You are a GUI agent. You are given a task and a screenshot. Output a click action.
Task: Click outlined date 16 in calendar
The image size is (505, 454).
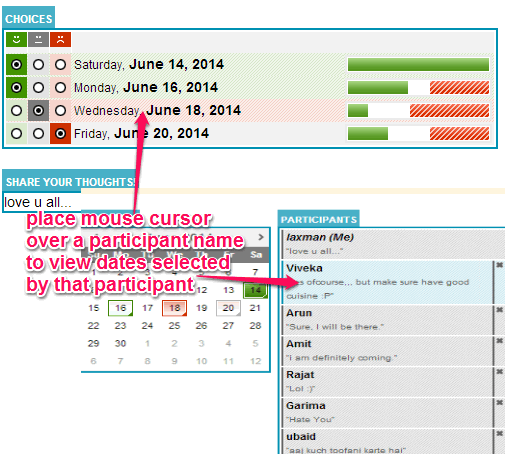pyautogui.click(x=120, y=308)
